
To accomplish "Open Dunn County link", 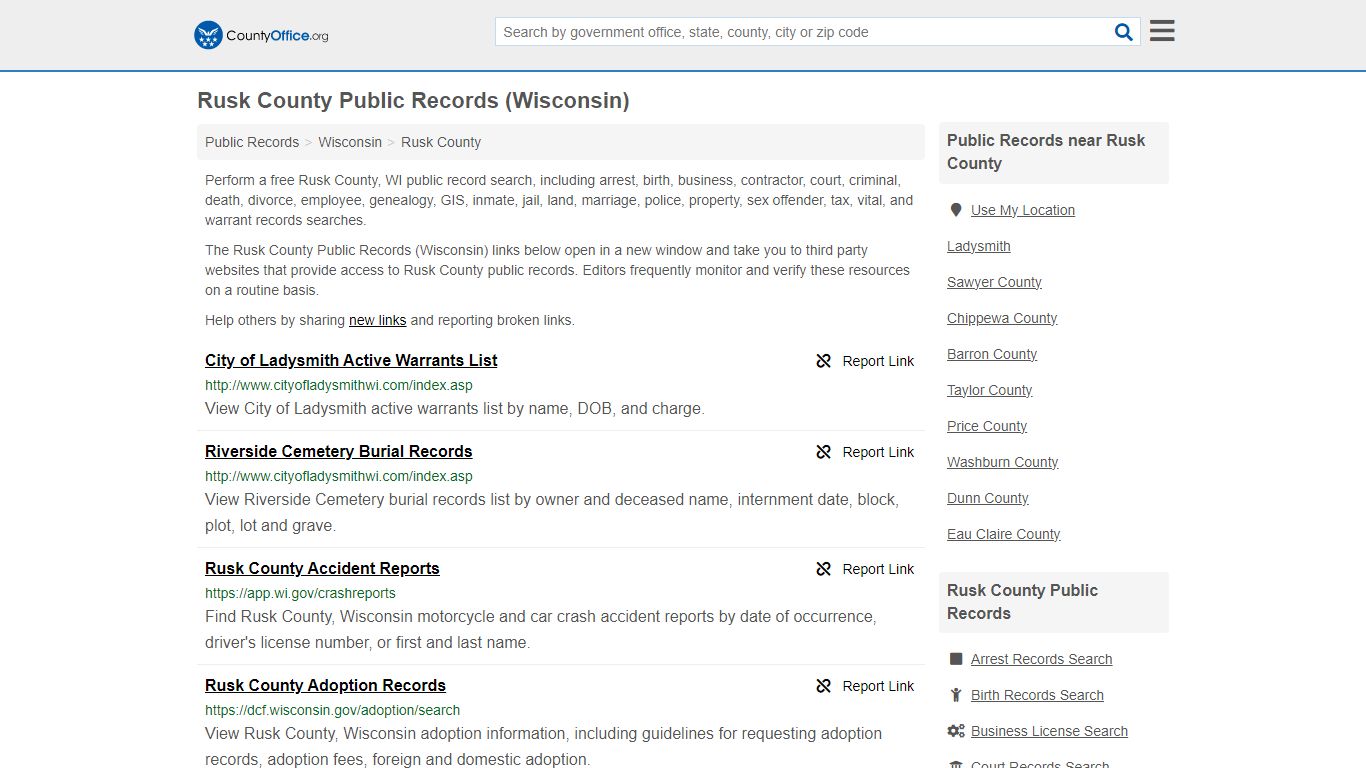I will (988, 498).
